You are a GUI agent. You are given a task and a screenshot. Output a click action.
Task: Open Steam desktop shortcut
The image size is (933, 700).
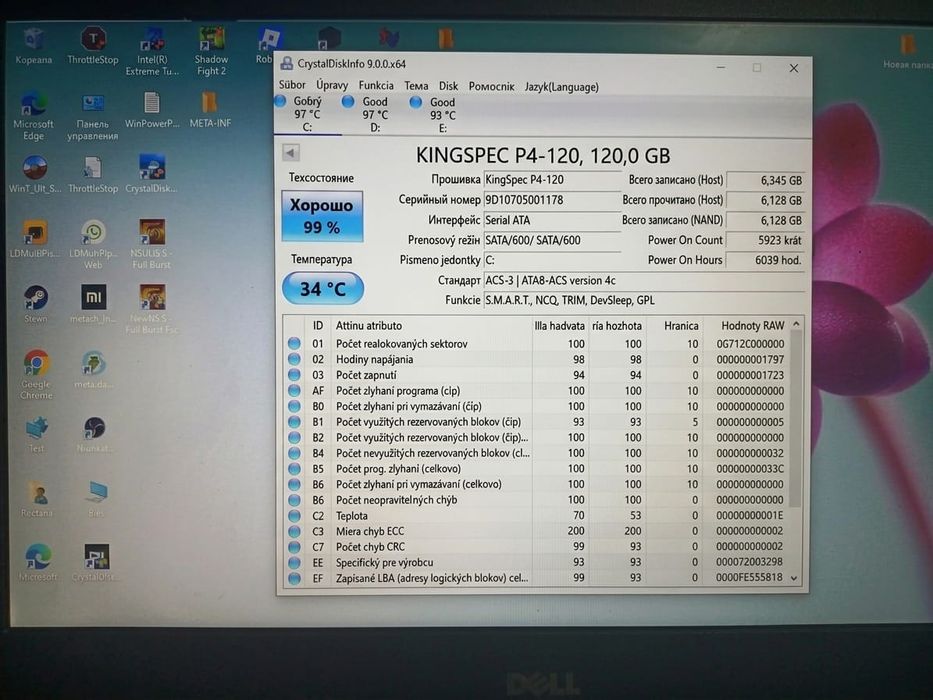coord(36,304)
